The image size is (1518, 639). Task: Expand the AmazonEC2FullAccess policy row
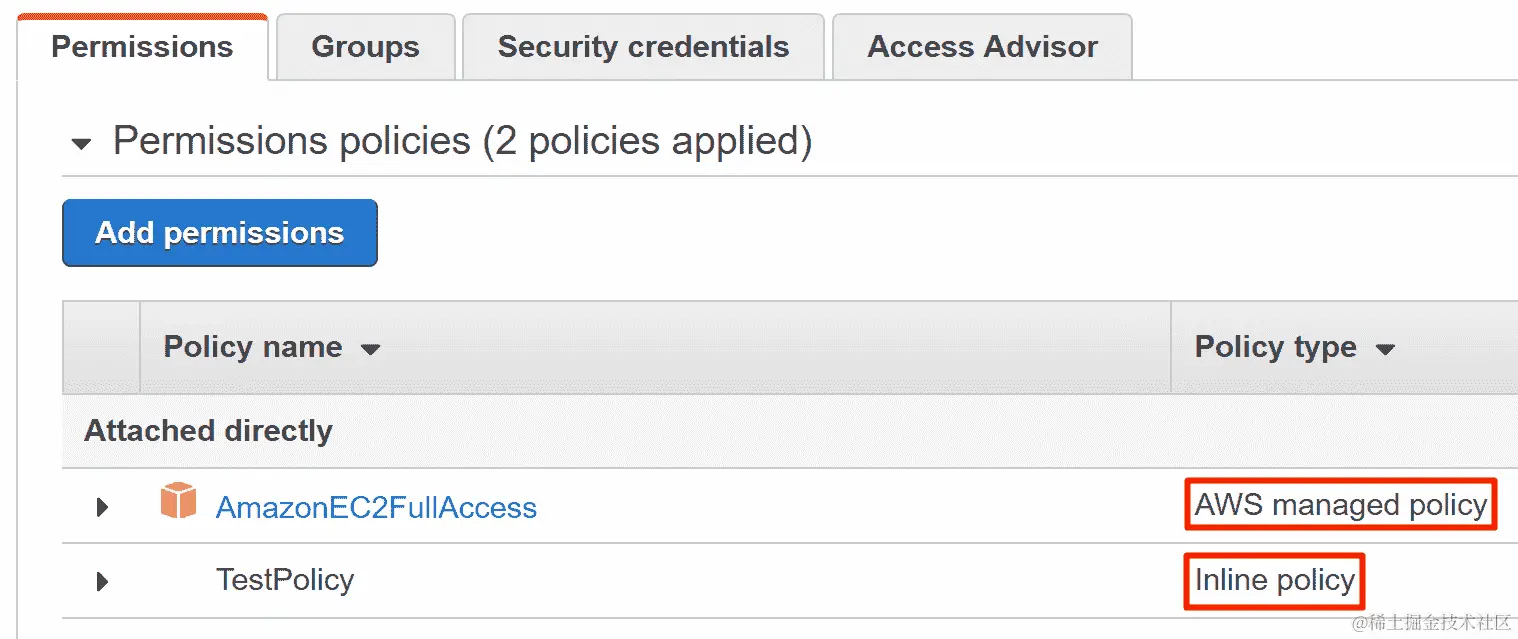click(102, 507)
